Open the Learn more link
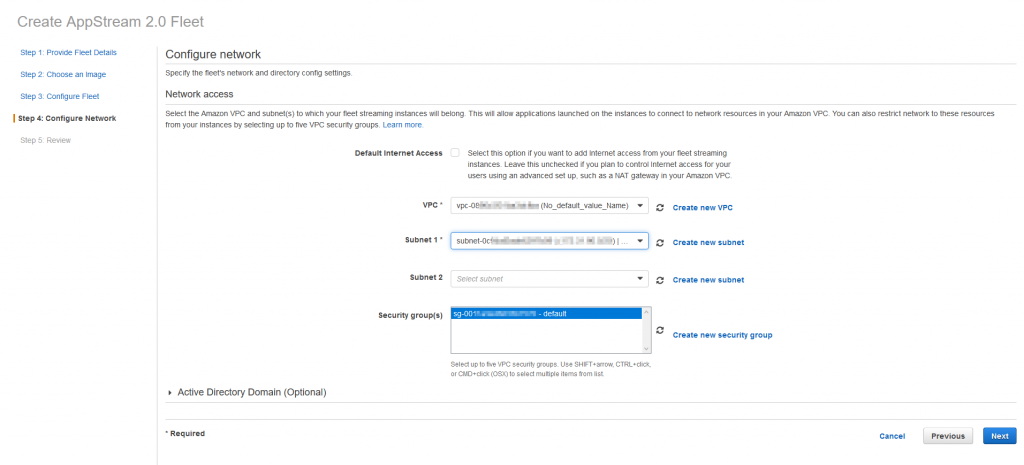The width and height of the screenshot is (1024, 465). [x=402, y=124]
